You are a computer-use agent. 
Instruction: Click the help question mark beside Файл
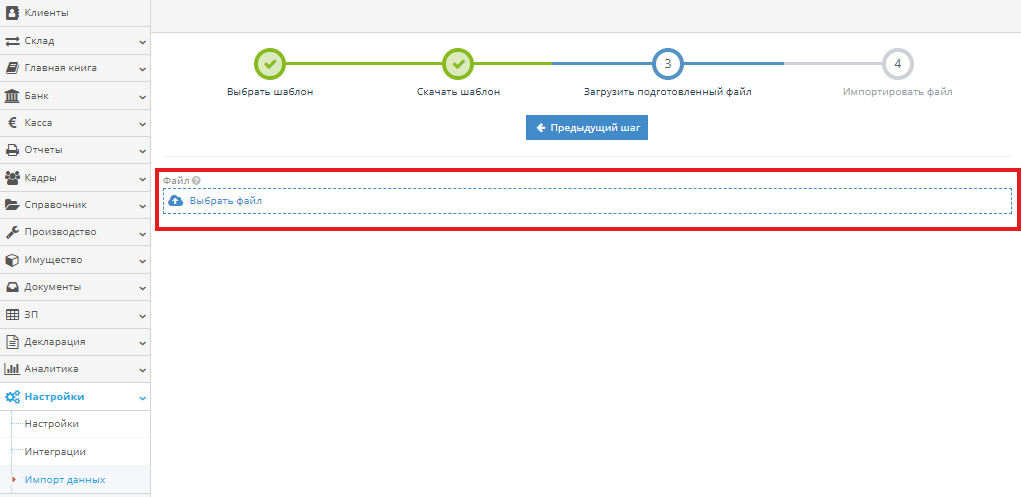click(x=197, y=181)
